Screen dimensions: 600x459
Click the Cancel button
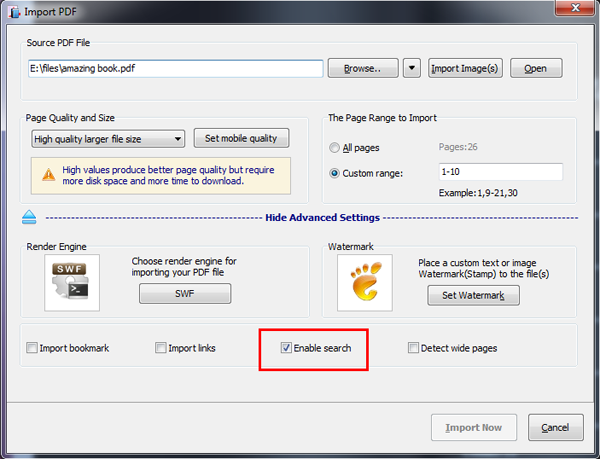556,427
